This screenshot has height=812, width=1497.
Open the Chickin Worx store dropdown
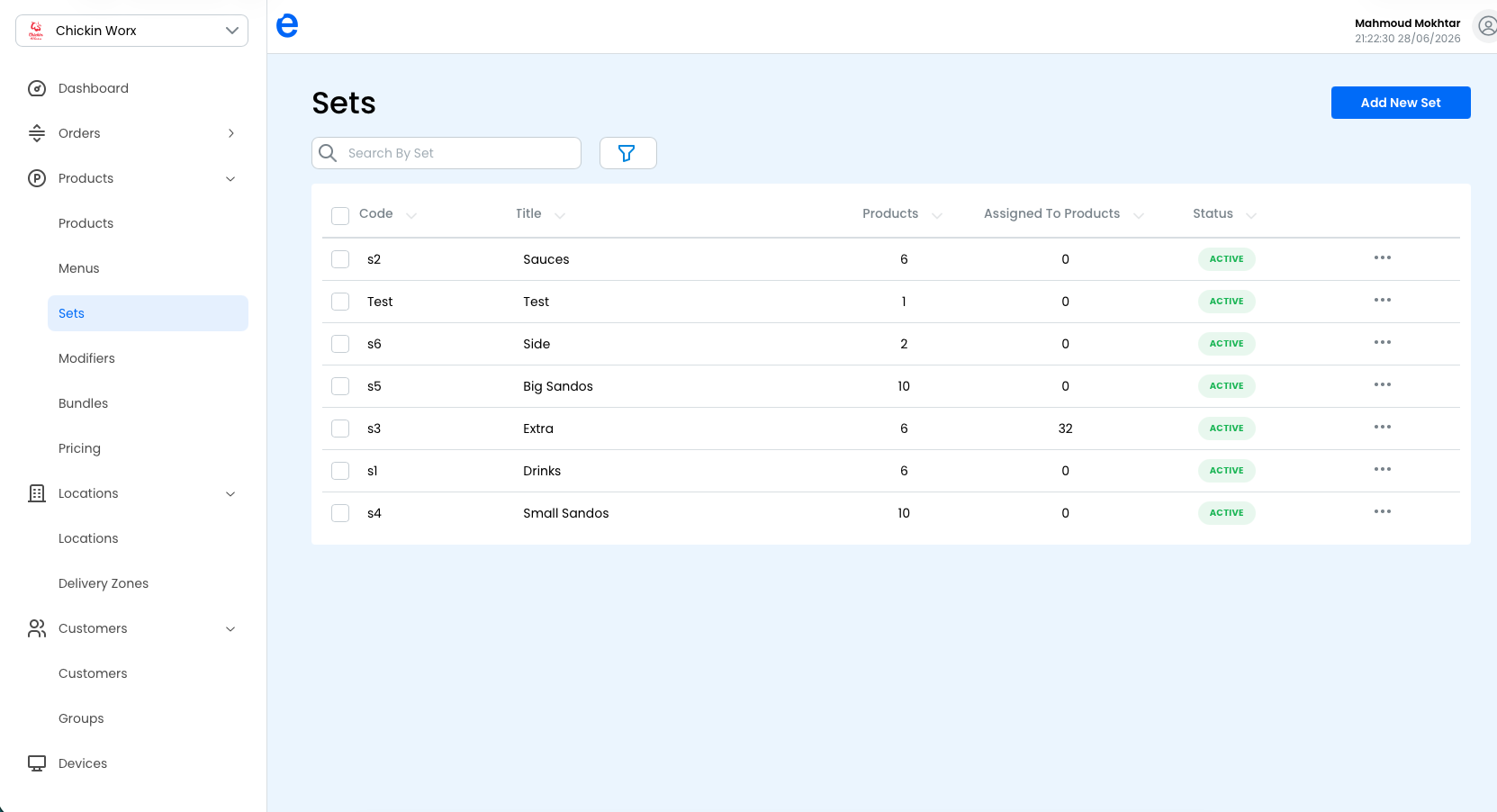click(x=131, y=31)
